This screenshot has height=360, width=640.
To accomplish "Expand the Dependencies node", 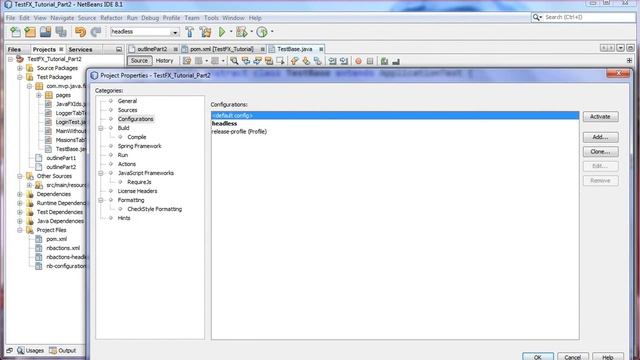I will pyautogui.click(x=20, y=194).
